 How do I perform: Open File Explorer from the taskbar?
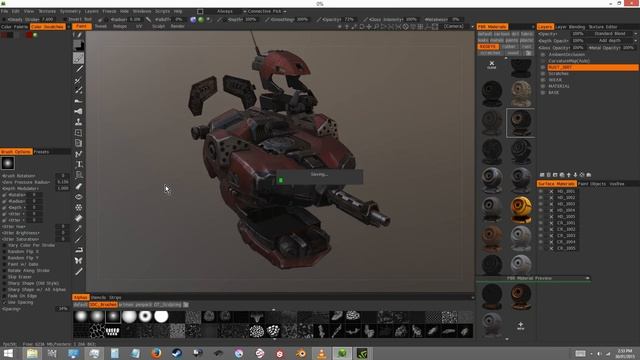(x=32, y=353)
